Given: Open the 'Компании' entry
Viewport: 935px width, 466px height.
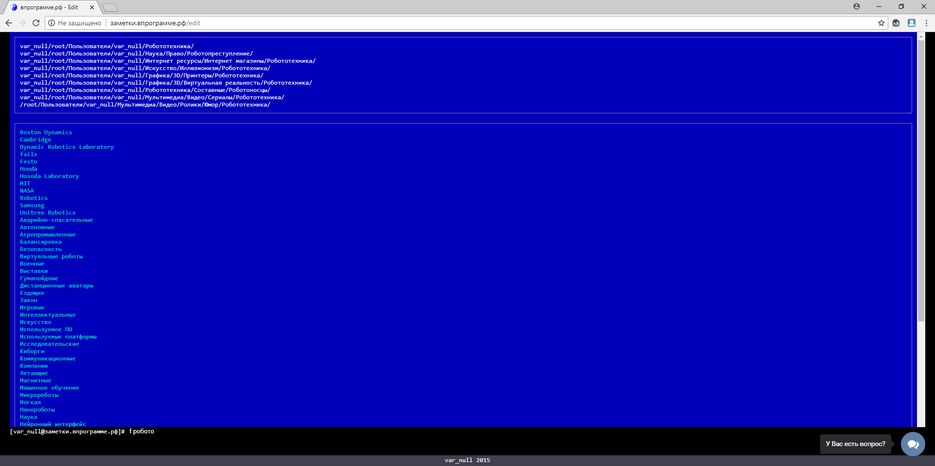Looking at the screenshot, I should pyautogui.click(x=33, y=366).
